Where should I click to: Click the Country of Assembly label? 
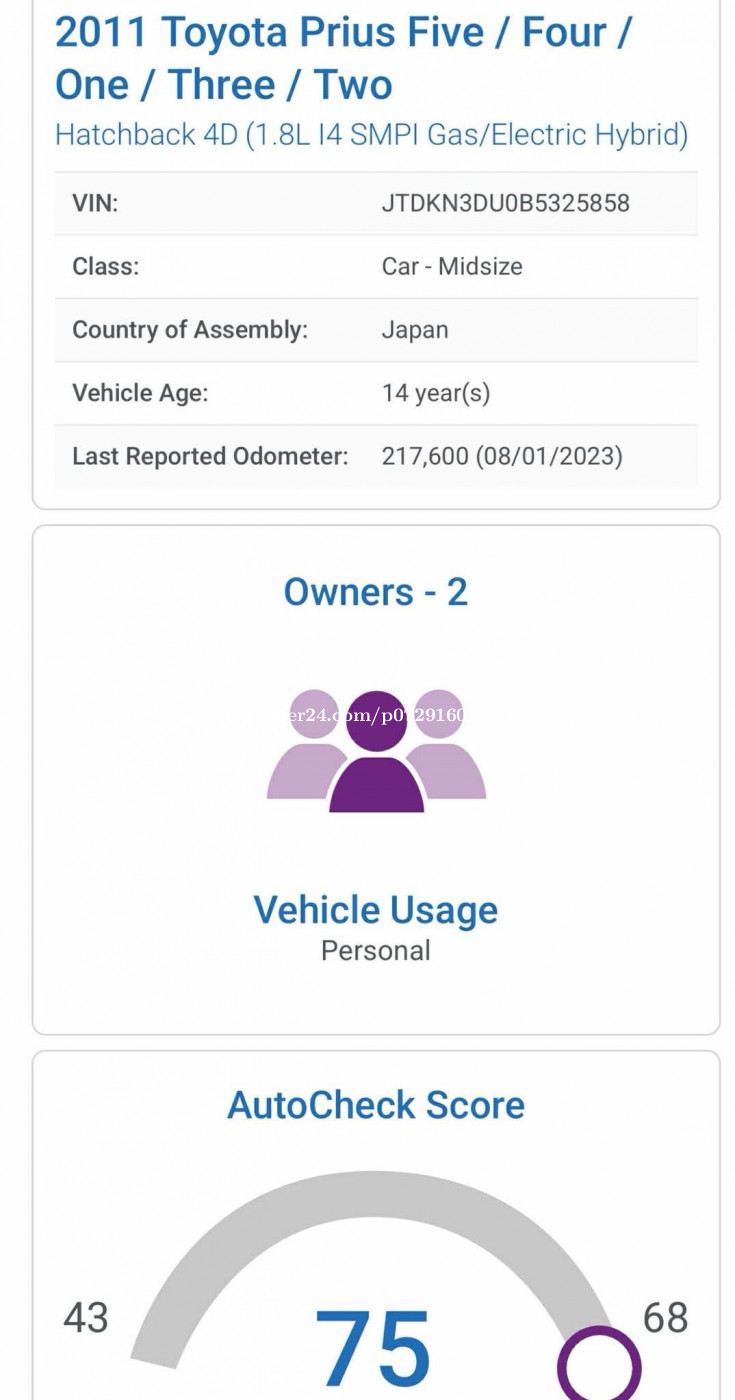[x=190, y=330]
